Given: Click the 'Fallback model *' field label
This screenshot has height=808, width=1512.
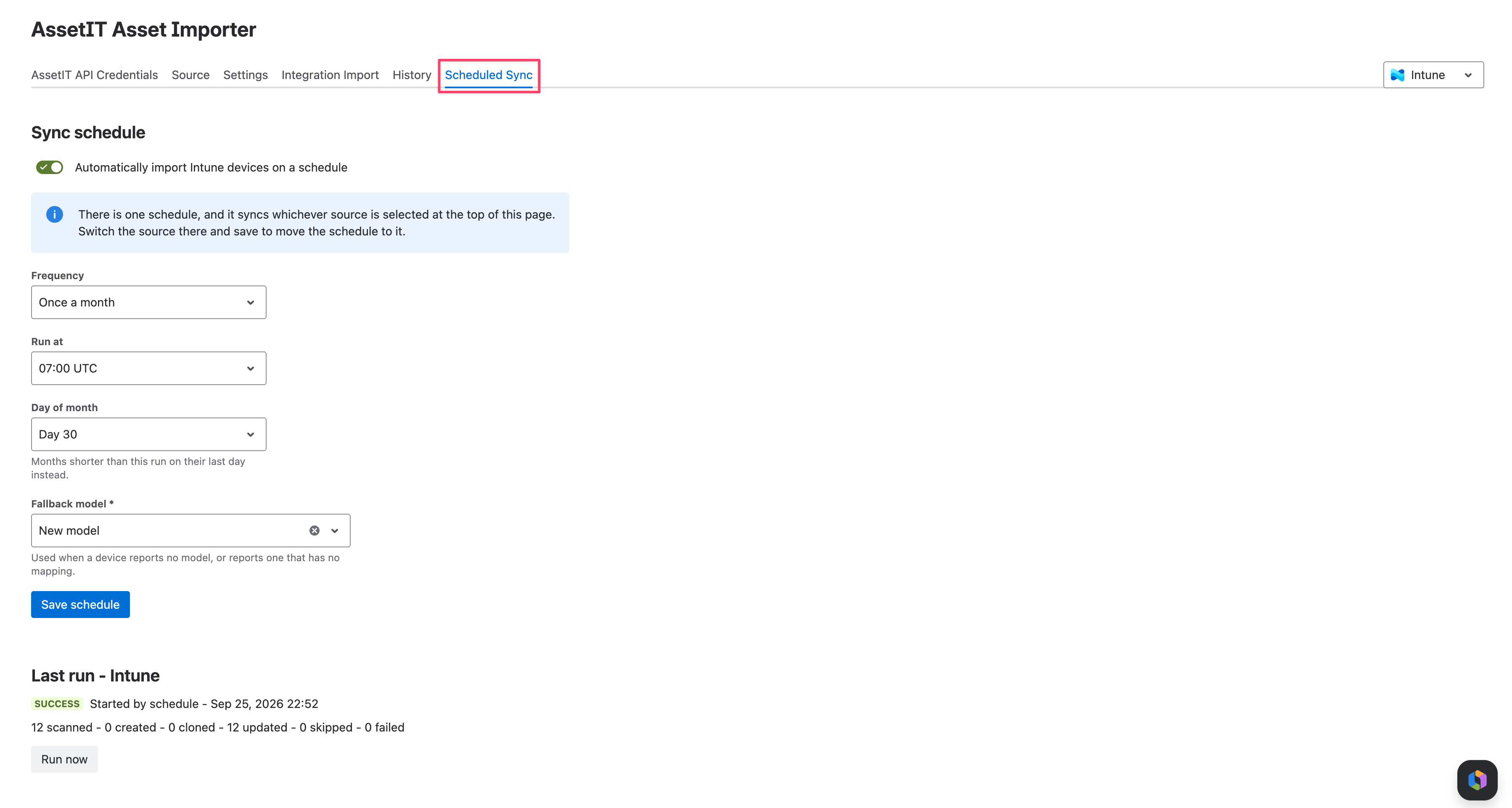Looking at the screenshot, I should tap(72, 504).
